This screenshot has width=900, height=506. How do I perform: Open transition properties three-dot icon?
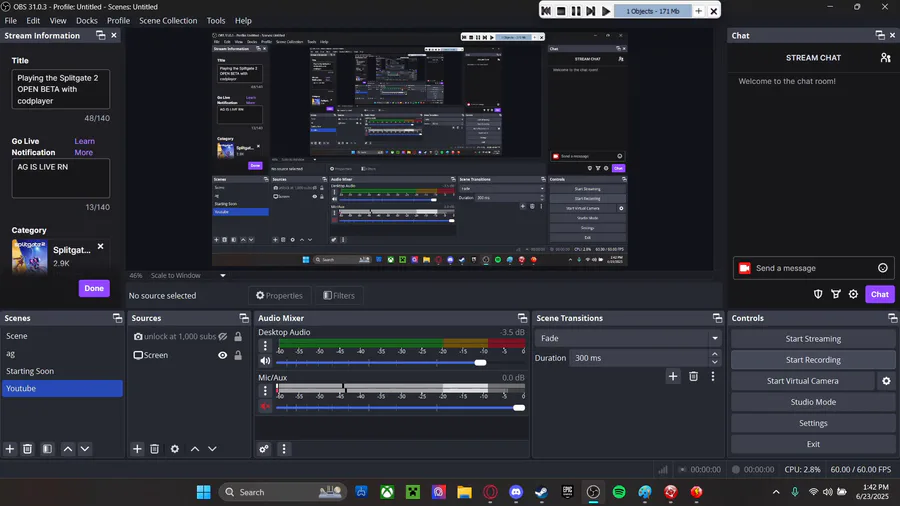[713, 376]
